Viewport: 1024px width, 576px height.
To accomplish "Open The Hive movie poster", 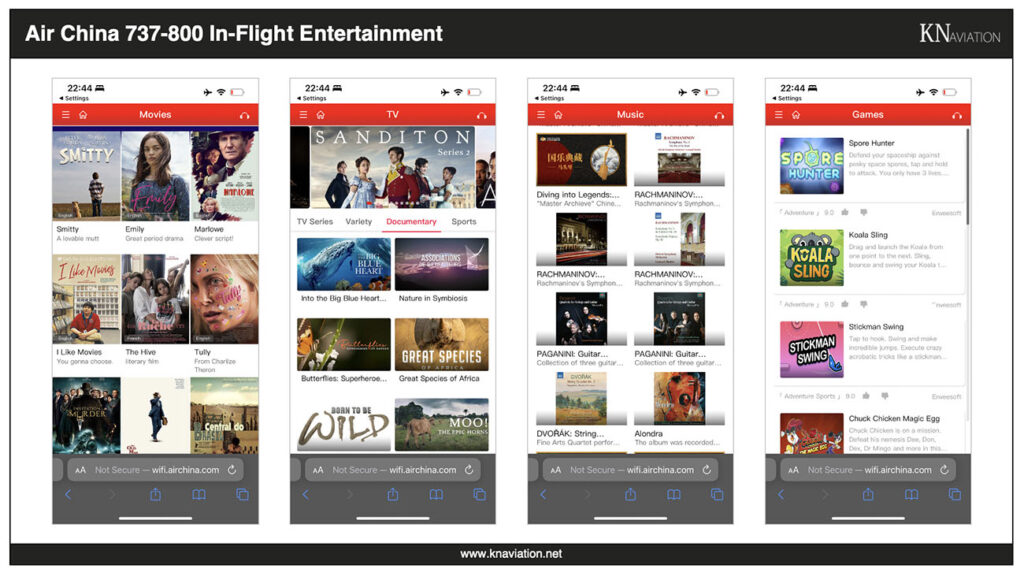I will 155,299.
